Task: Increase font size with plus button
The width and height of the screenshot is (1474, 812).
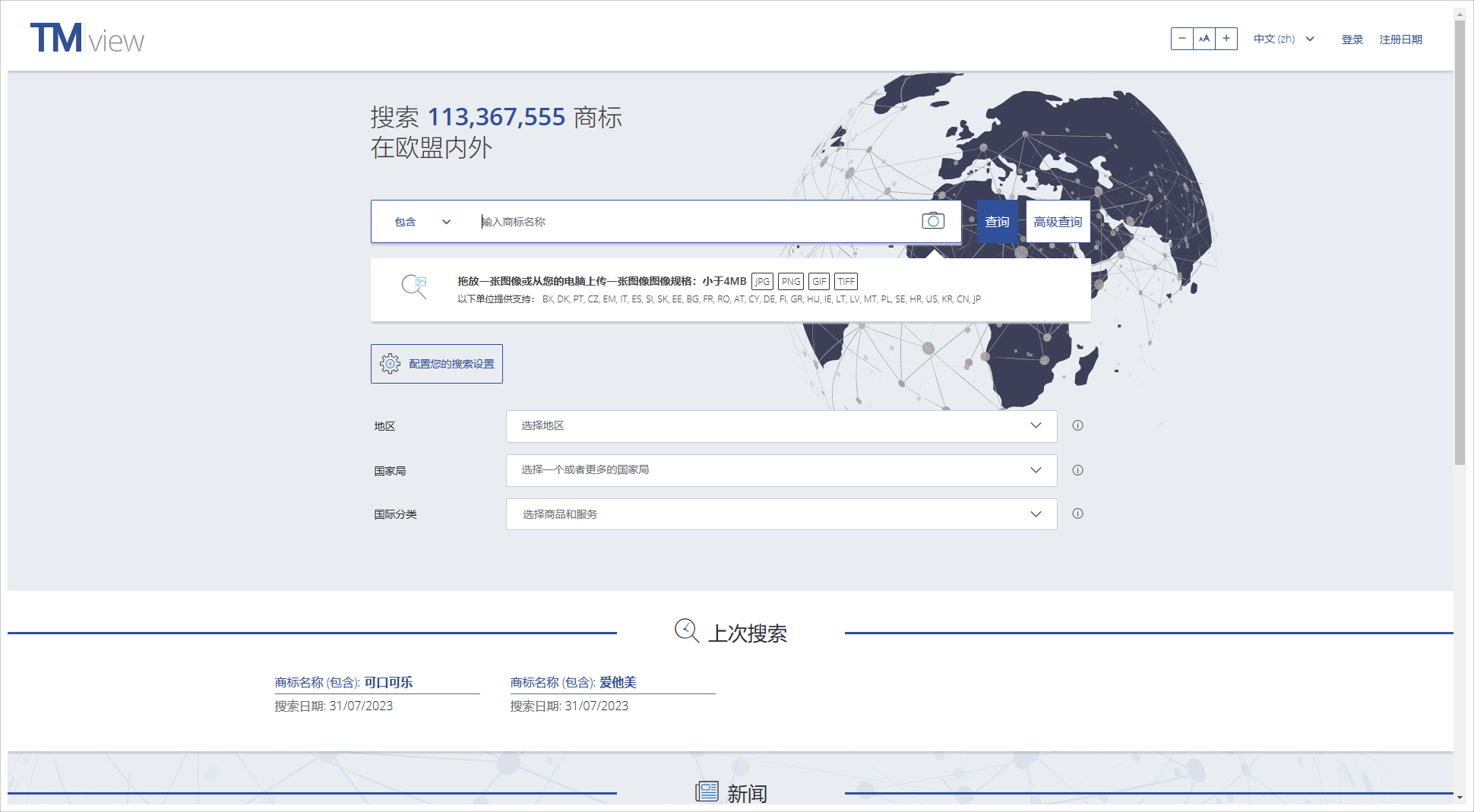Action: pyautogui.click(x=1226, y=39)
